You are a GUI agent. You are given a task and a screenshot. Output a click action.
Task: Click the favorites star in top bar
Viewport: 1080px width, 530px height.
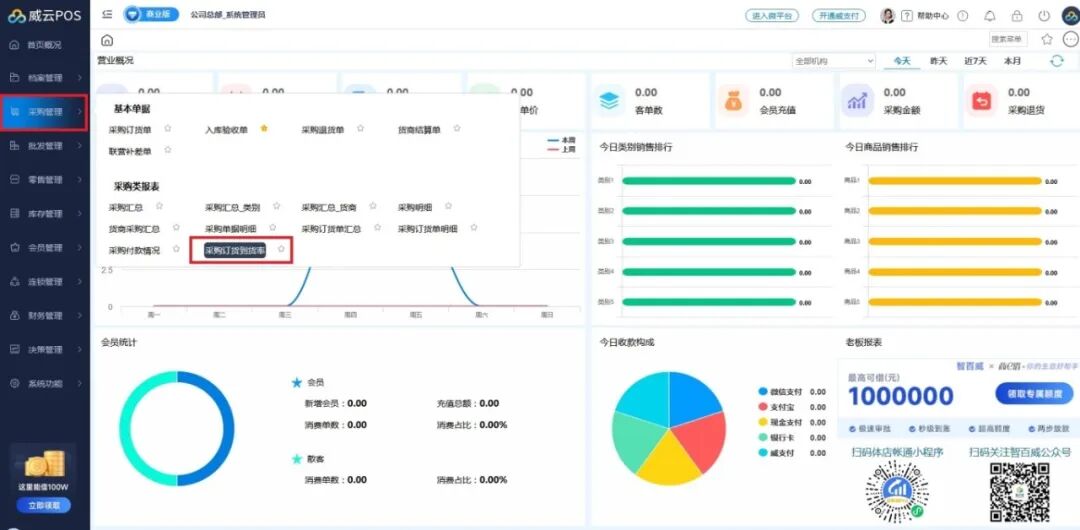pos(1047,39)
